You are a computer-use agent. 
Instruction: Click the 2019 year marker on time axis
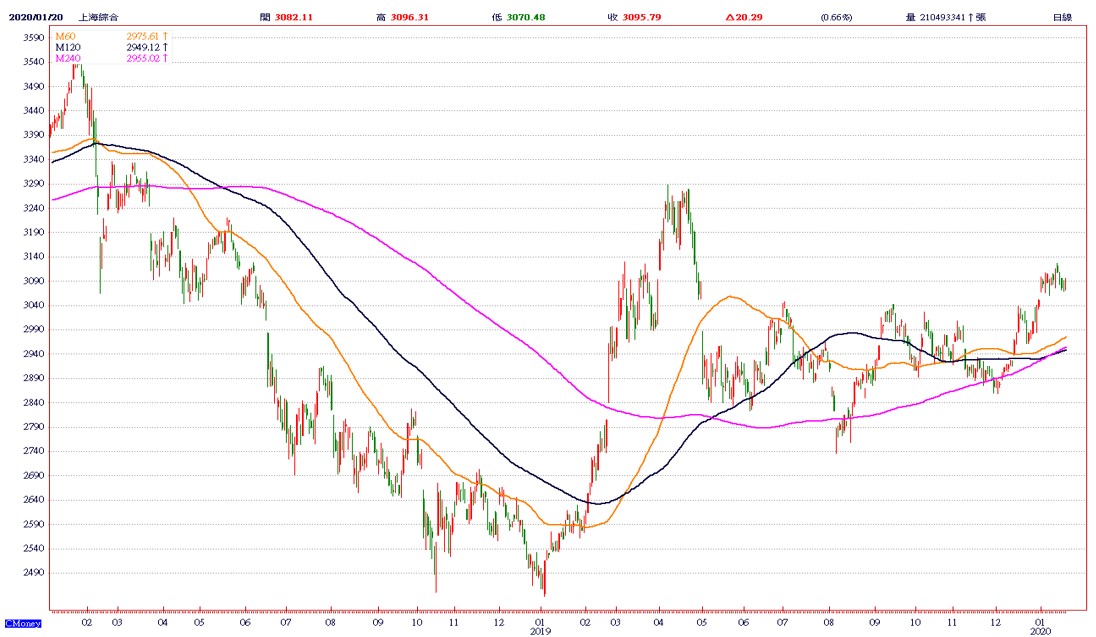click(x=540, y=631)
